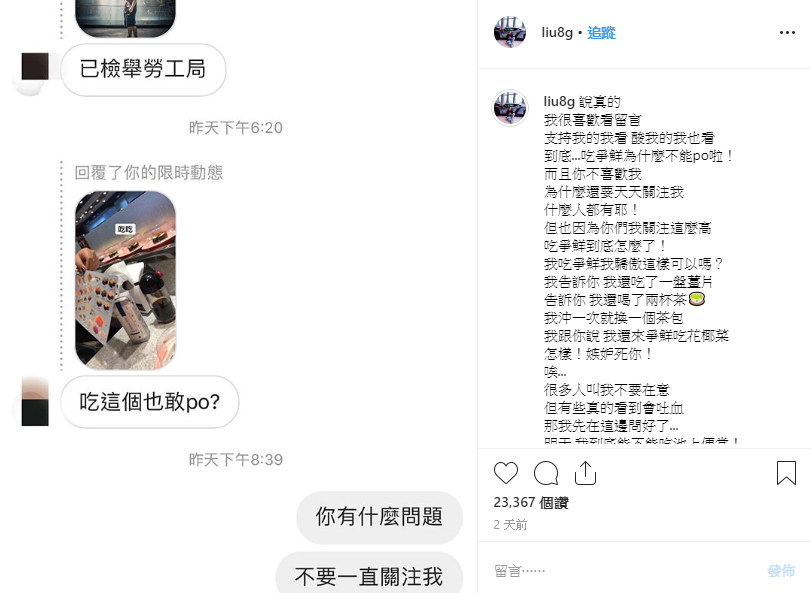Save the post with the bookmark icon

tap(786, 473)
